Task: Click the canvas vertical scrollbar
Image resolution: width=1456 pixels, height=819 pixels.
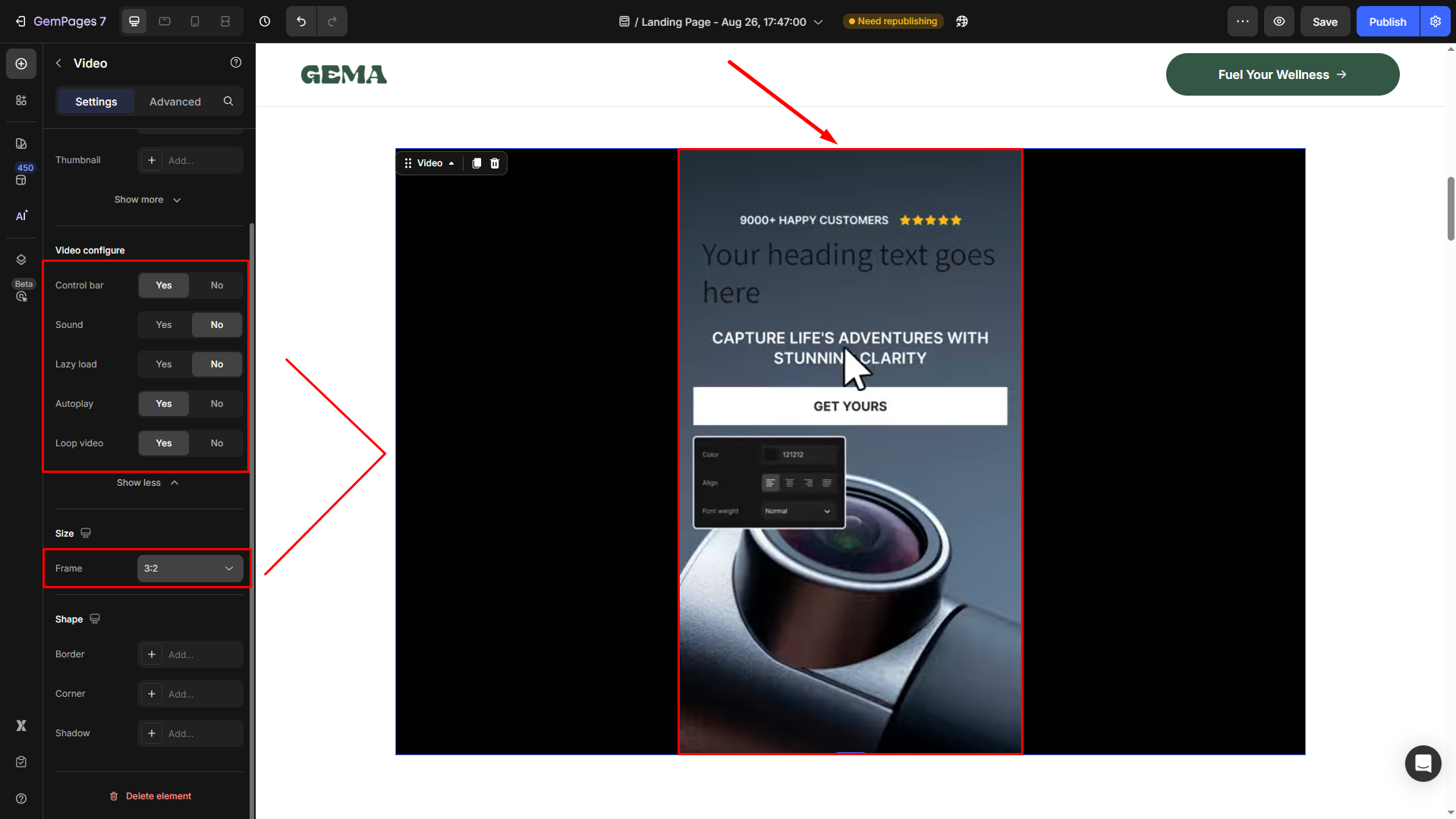Action: pyautogui.click(x=1451, y=209)
